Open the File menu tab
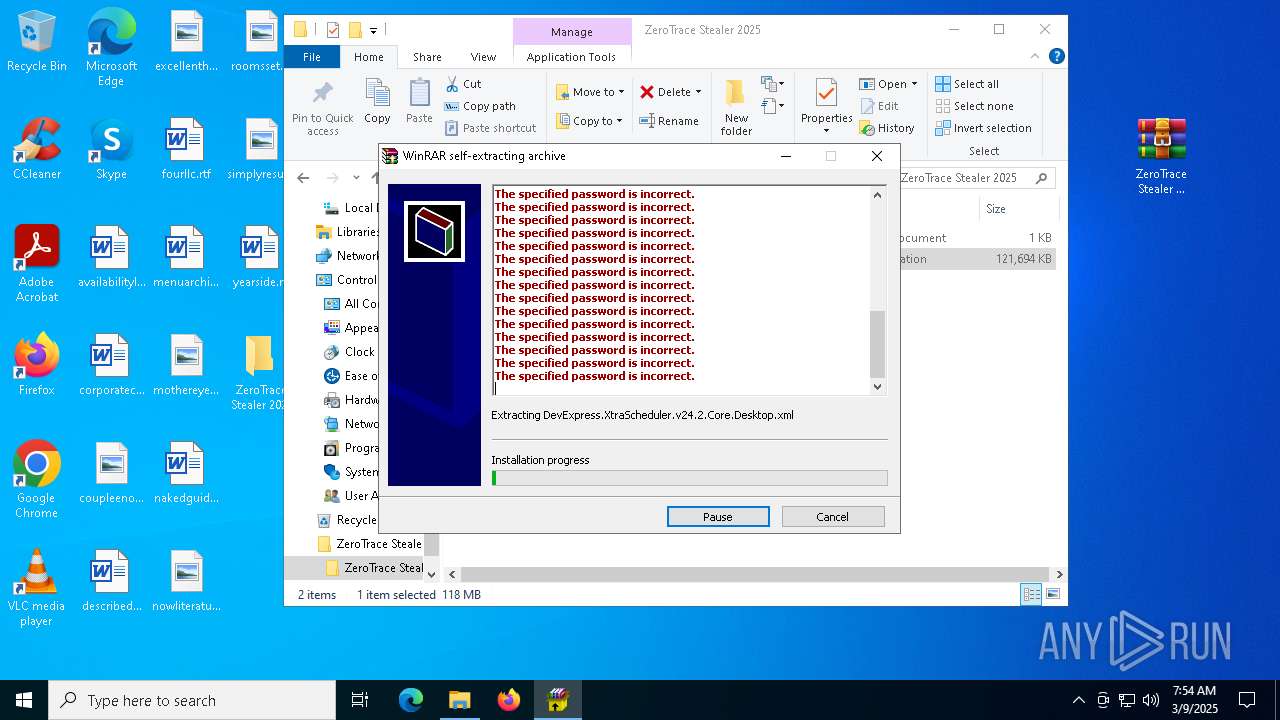The image size is (1280, 720). coord(312,57)
